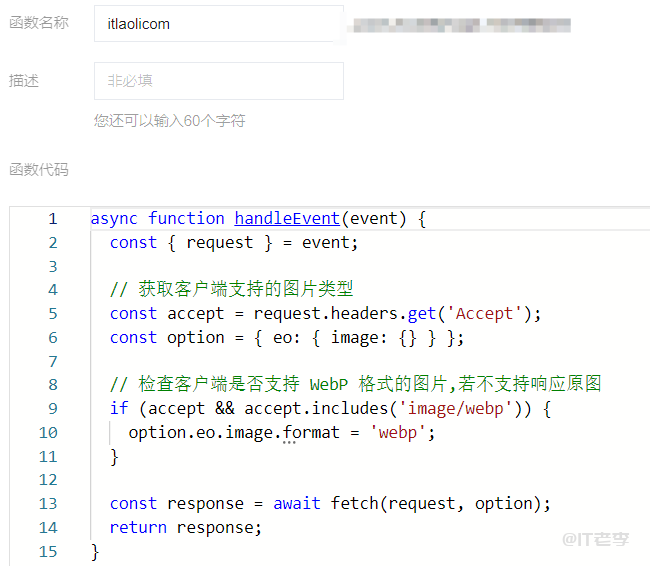Place cursor on the await keyword
The image size is (650, 566).
pos(297,504)
